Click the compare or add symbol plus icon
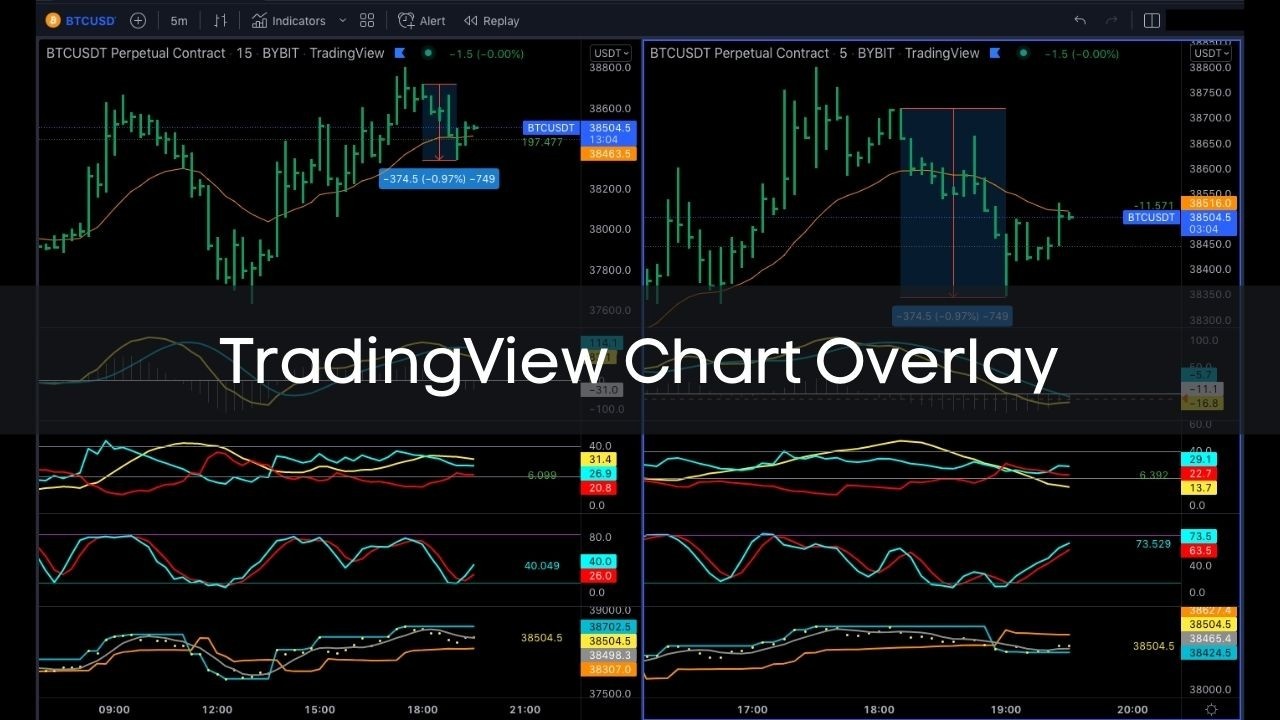The height and width of the screenshot is (720, 1280). click(138, 20)
